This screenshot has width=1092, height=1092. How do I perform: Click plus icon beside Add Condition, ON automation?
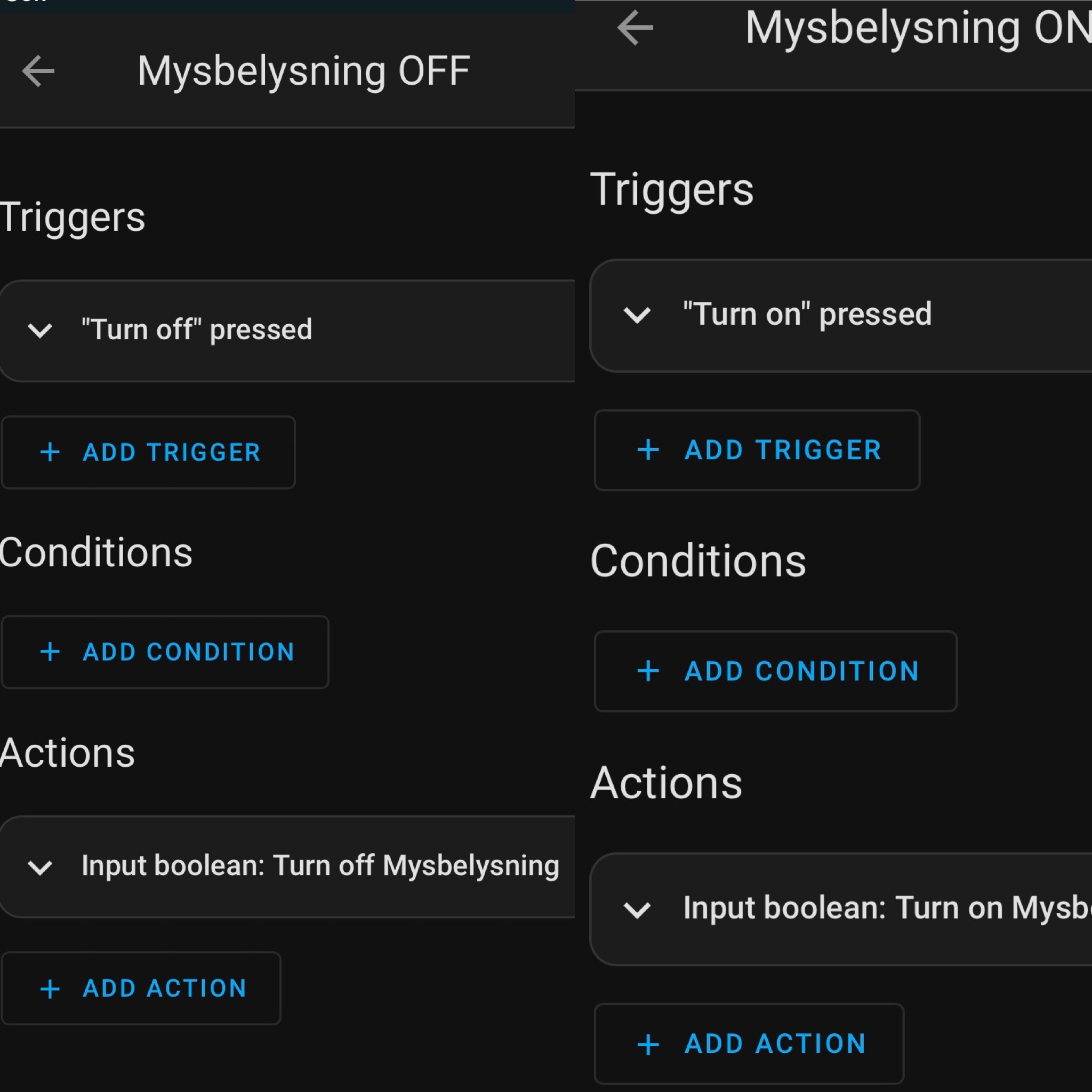648,671
